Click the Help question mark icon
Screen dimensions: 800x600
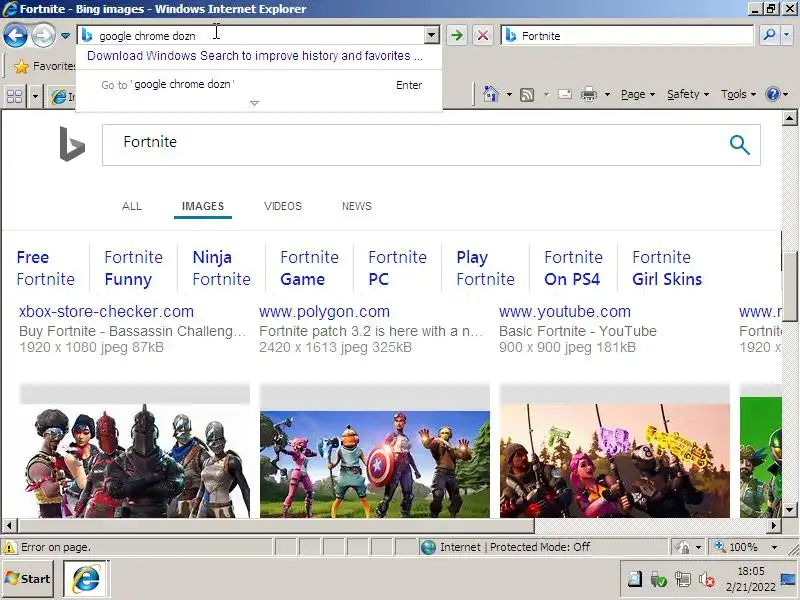pos(773,94)
